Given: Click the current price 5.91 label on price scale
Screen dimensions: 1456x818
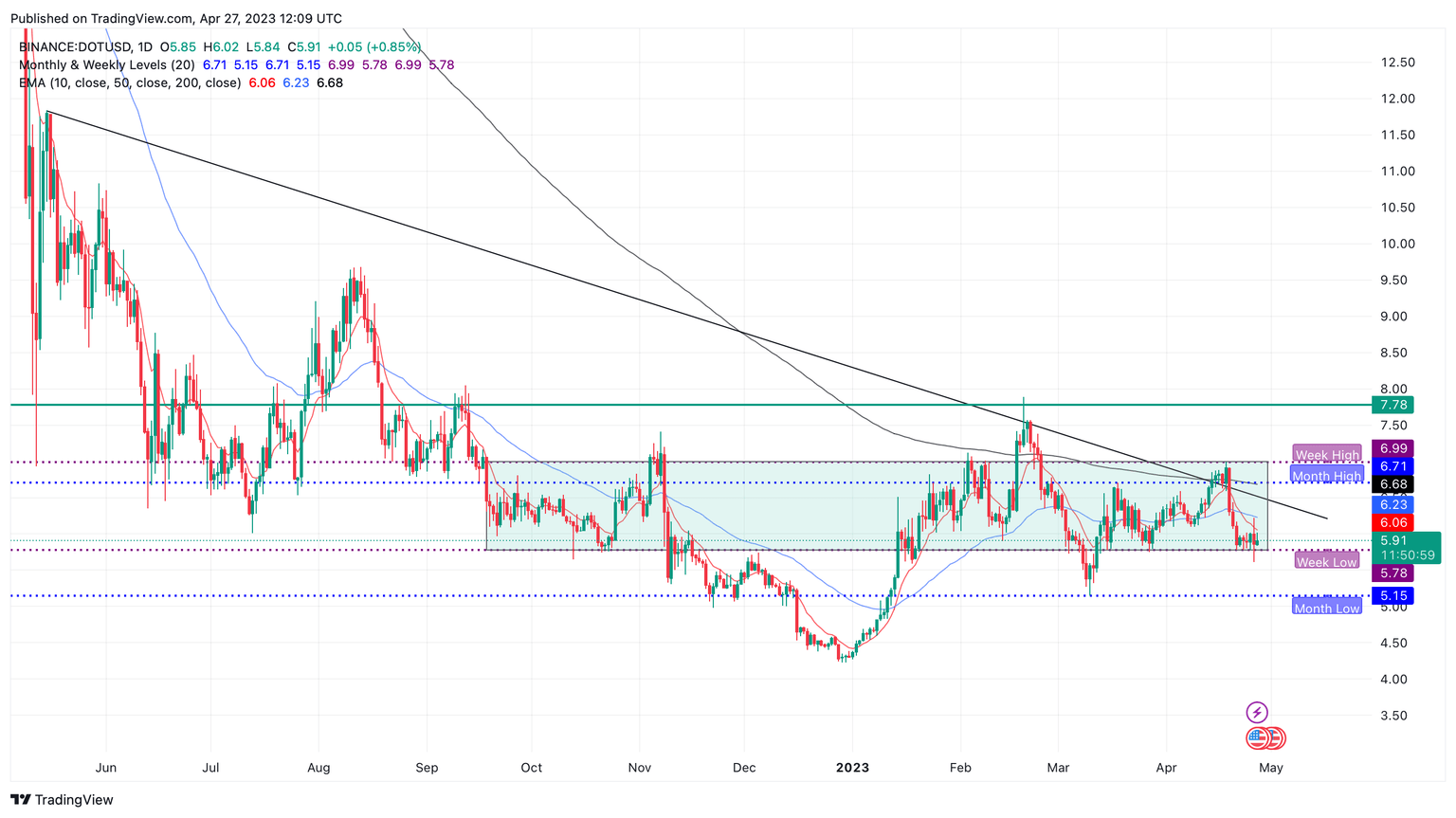Looking at the screenshot, I should pyautogui.click(x=1392, y=540).
